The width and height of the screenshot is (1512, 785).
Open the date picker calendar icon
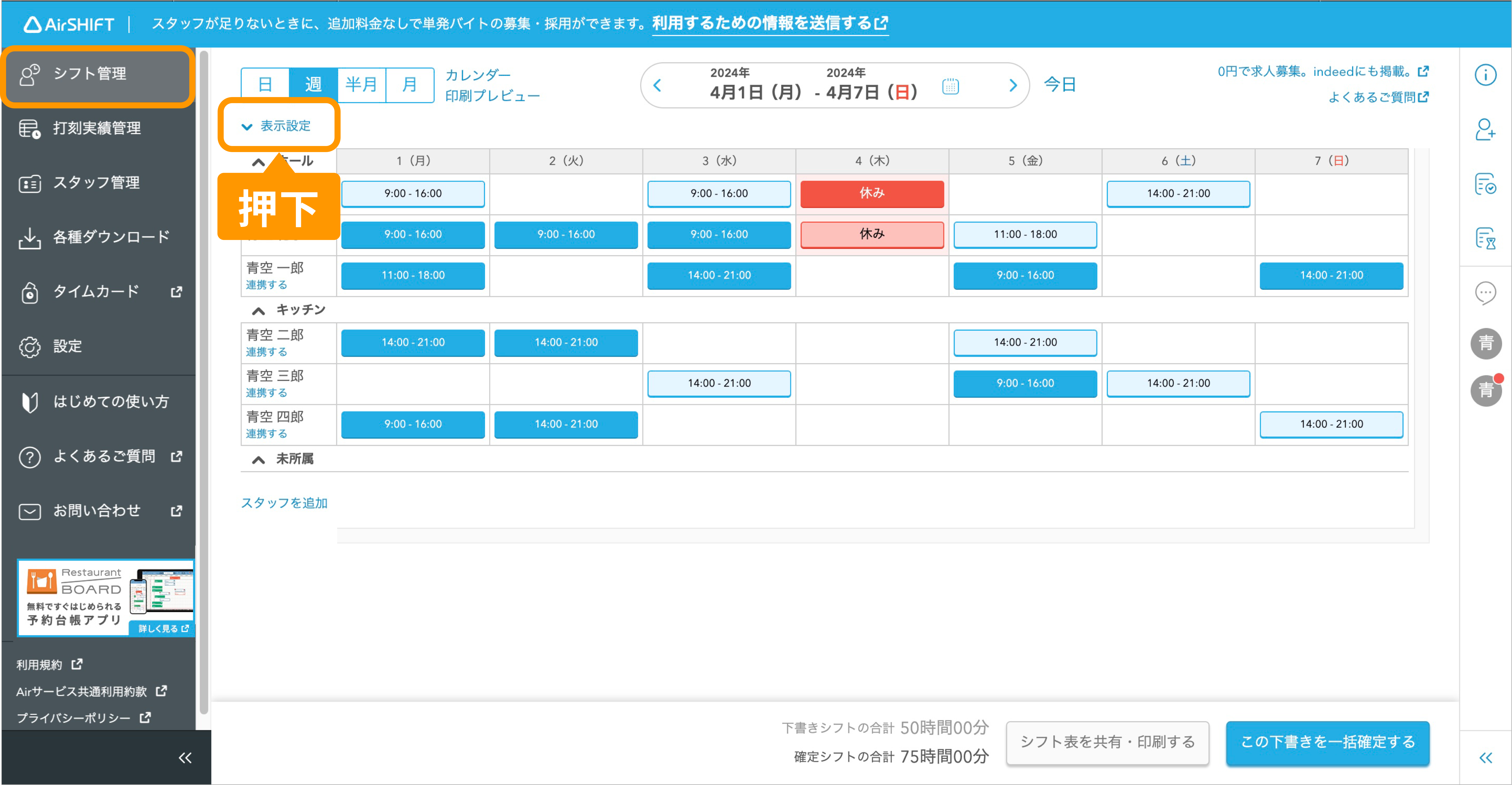click(950, 86)
